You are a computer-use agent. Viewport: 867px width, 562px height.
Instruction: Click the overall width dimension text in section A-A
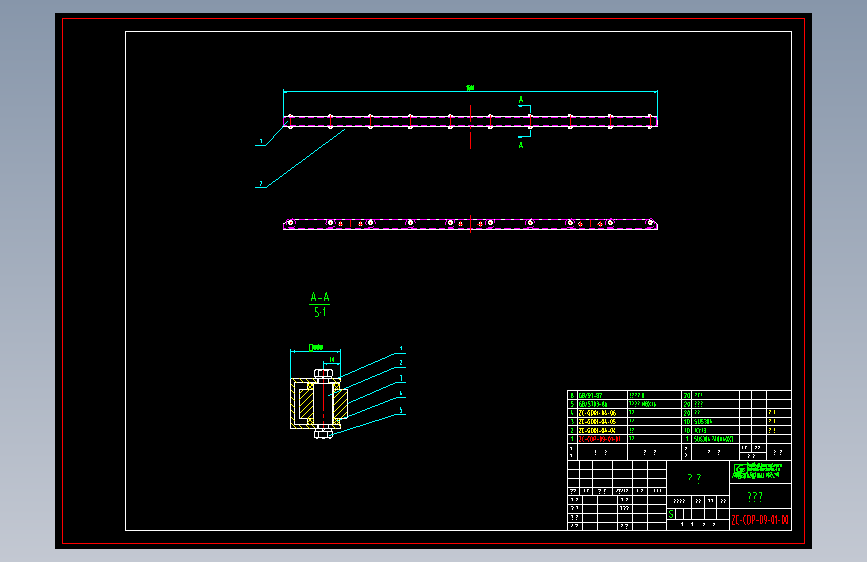click(316, 347)
